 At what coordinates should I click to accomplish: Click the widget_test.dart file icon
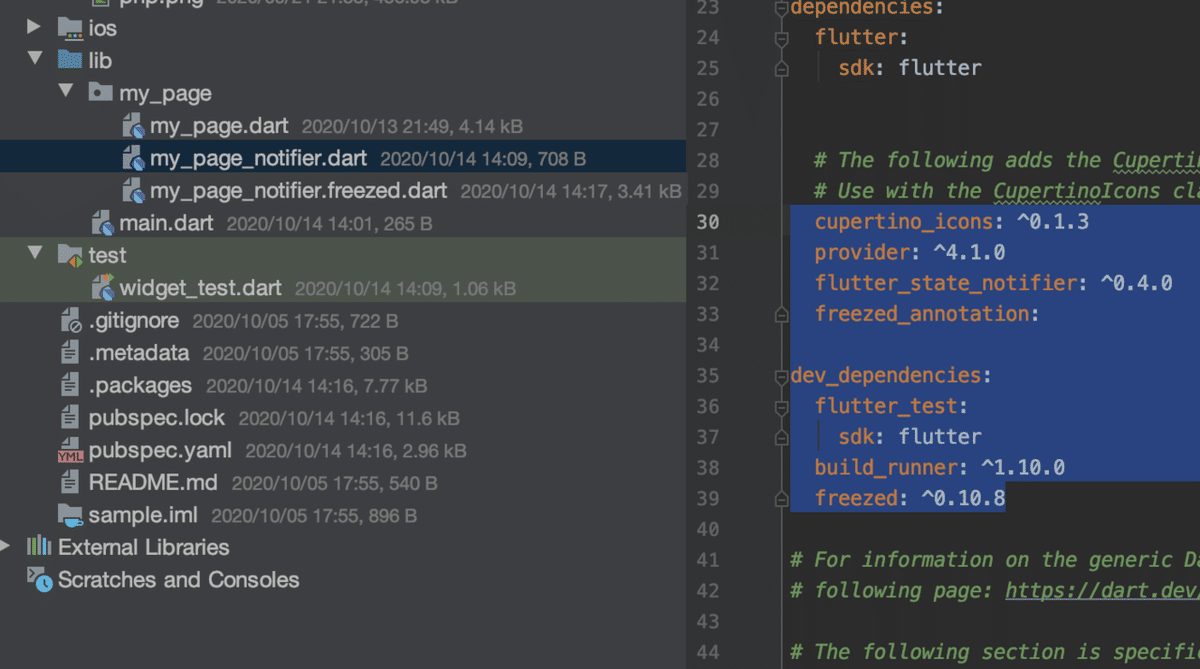102,289
